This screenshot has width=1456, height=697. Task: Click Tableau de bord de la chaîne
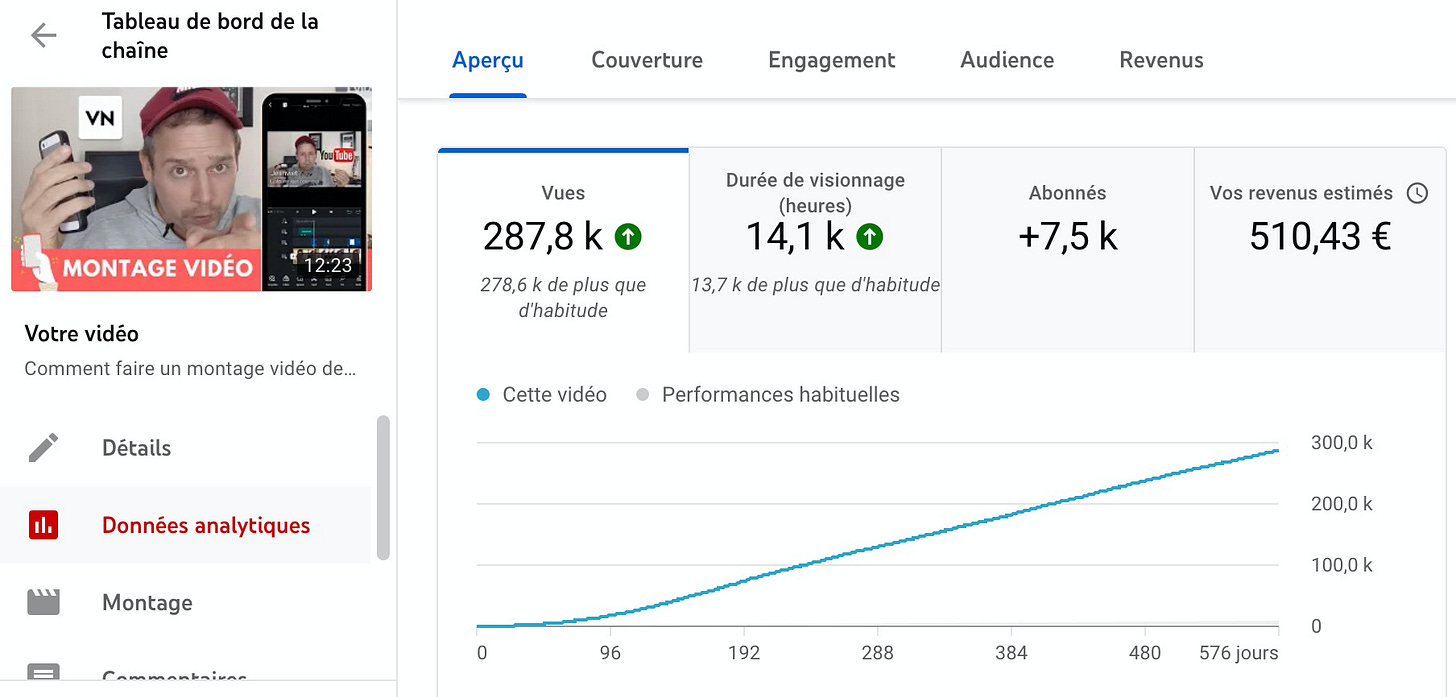pyautogui.click(x=210, y=36)
